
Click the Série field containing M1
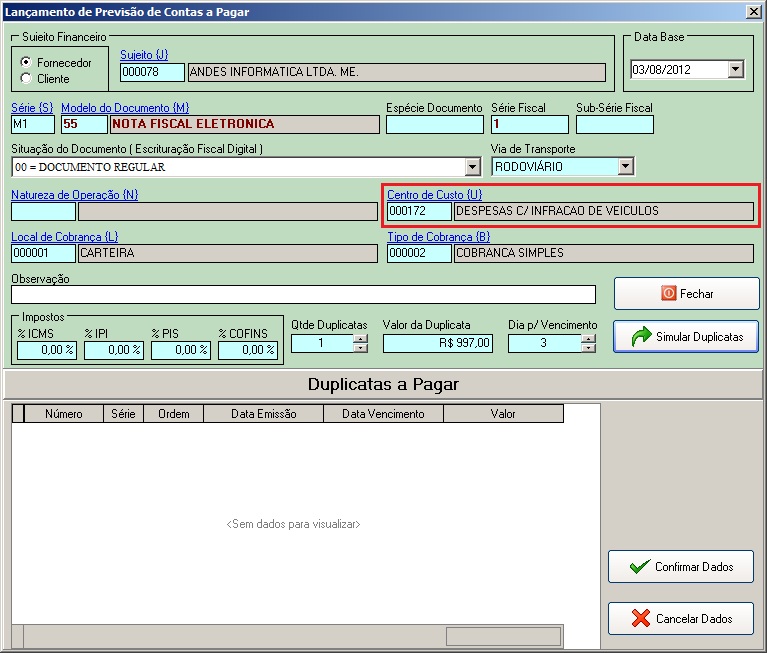(33, 124)
